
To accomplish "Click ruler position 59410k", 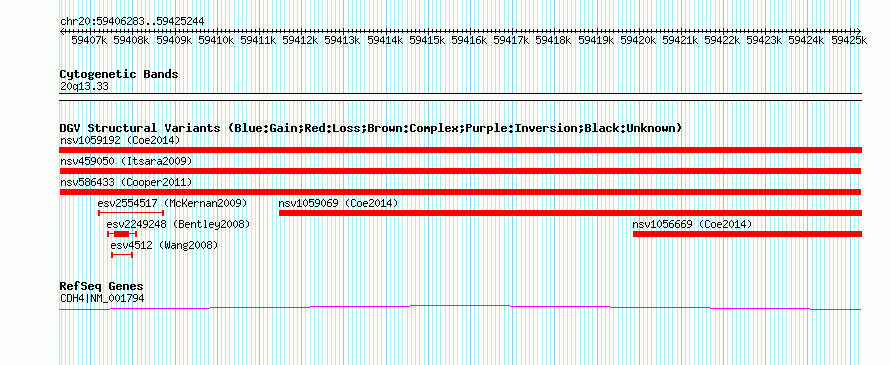I will tap(216, 40).
